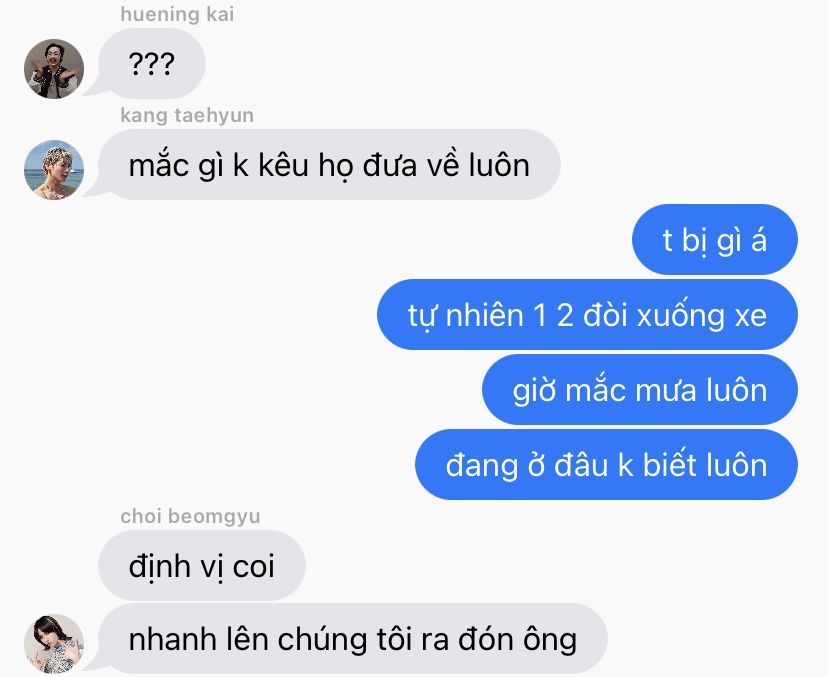Viewport: 828px width, 677px height.
Task: Click the sender name 'huening kai'
Action: tap(177, 14)
